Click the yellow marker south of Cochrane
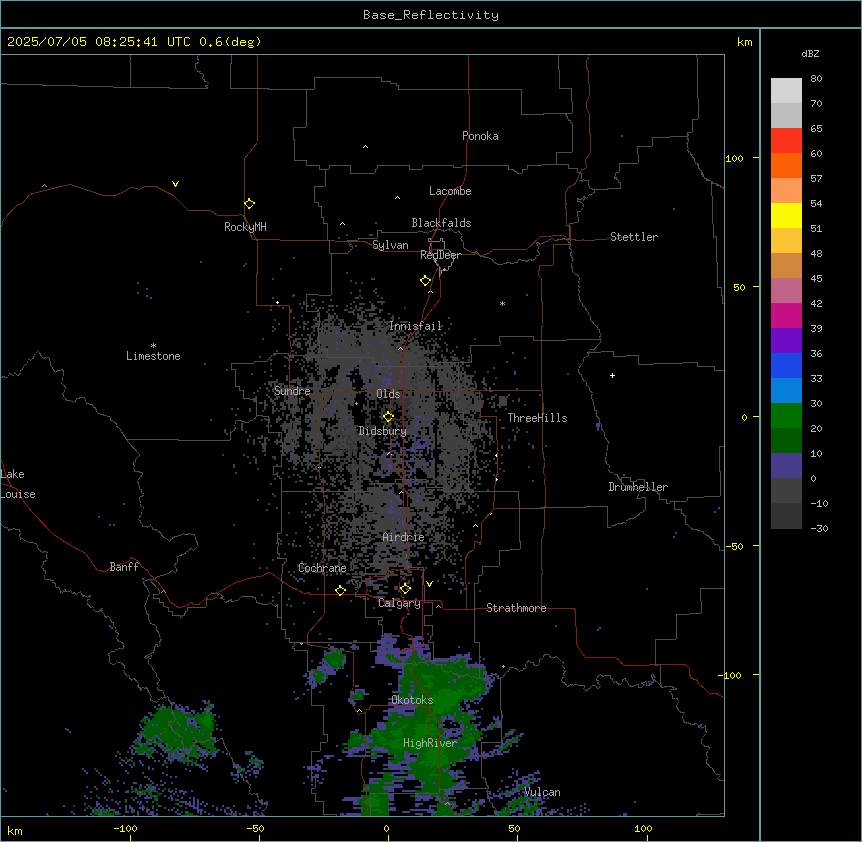 click(340, 590)
